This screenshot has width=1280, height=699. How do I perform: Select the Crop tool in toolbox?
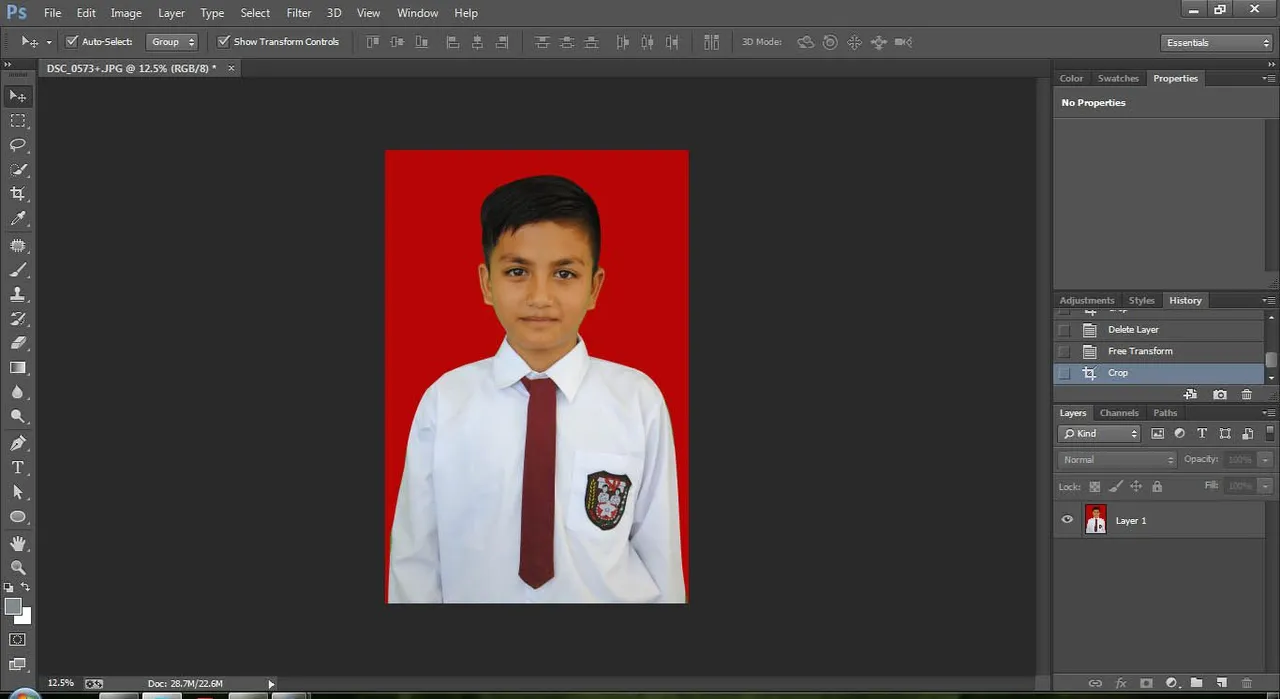[x=18, y=194]
